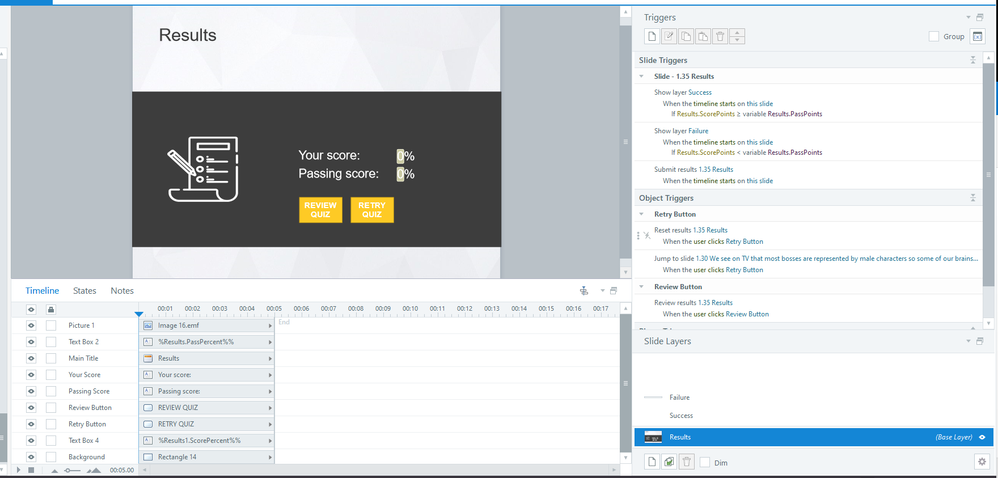Select the Results base layer
The image size is (998, 478).
point(812,437)
